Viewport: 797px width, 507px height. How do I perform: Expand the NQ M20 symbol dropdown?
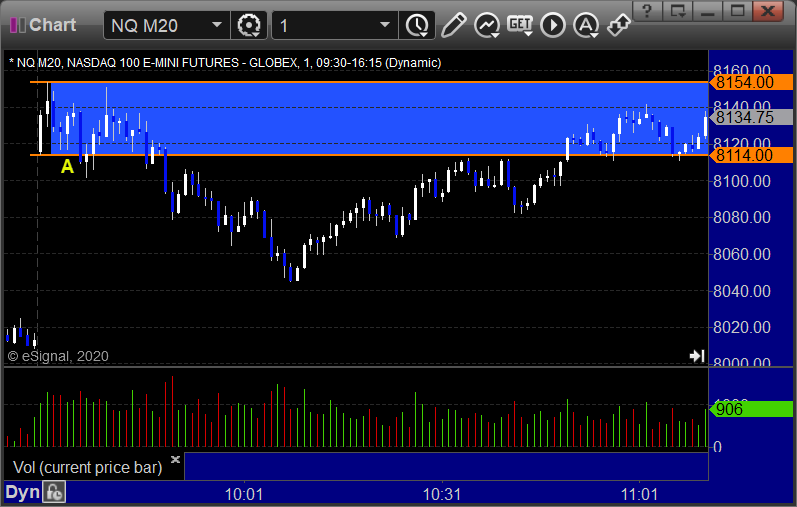(217, 25)
